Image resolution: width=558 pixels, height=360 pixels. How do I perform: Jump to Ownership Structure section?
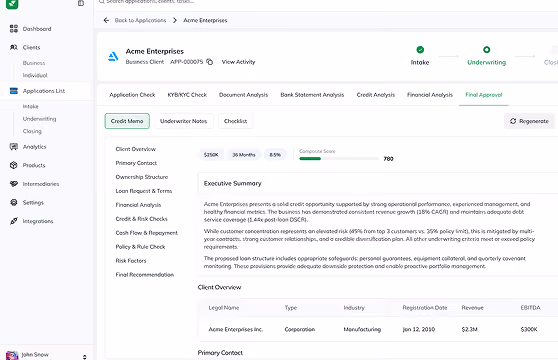[x=142, y=177]
